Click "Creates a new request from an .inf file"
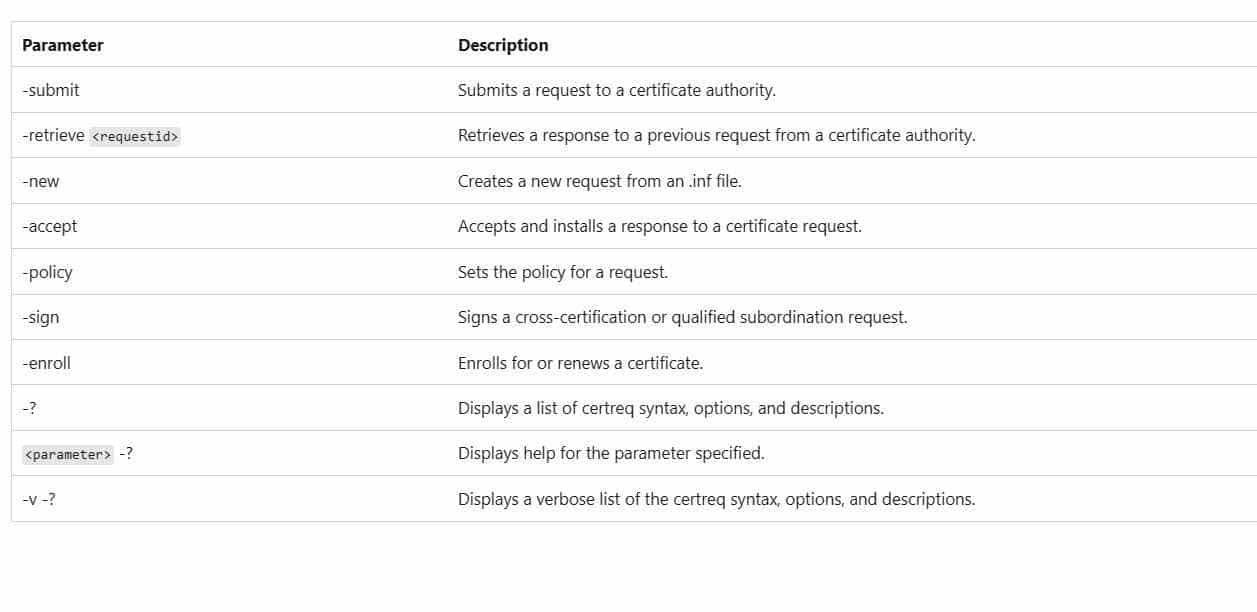The width and height of the screenshot is (1257, 612). [x=599, y=181]
